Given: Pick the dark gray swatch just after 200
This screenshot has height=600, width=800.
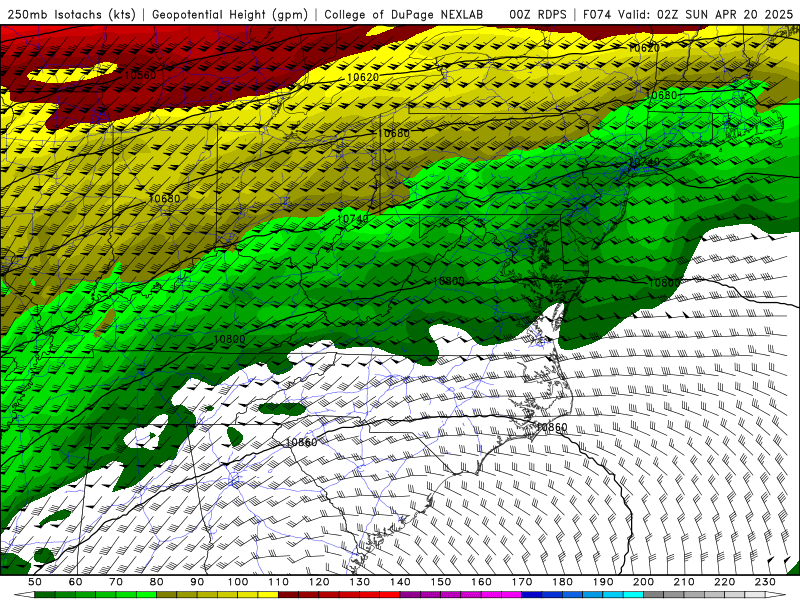Looking at the screenshot, I should (653, 595).
